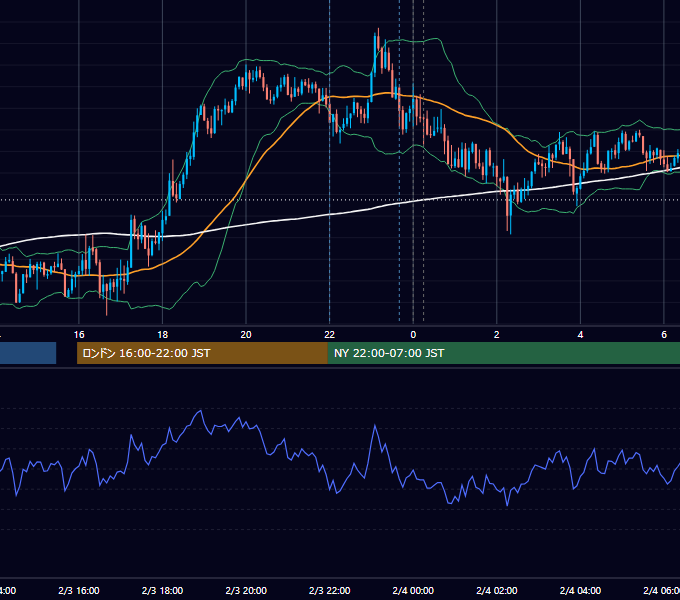This screenshot has width=680, height=600.
Task: Click hour label 6 on the upper chart axis
Action: [x=664, y=335]
